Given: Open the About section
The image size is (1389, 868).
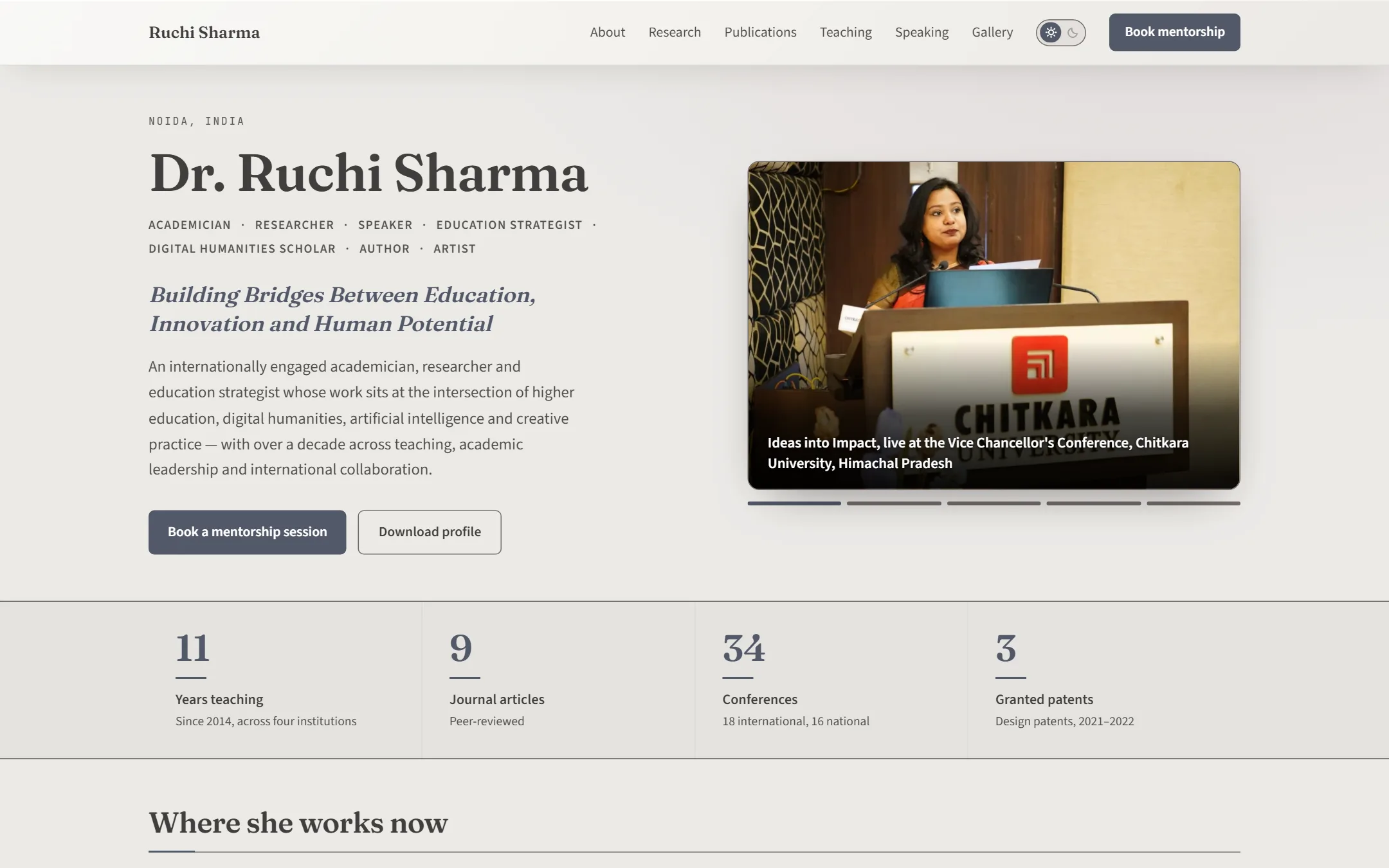Looking at the screenshot, I should (x=607, y=32).
